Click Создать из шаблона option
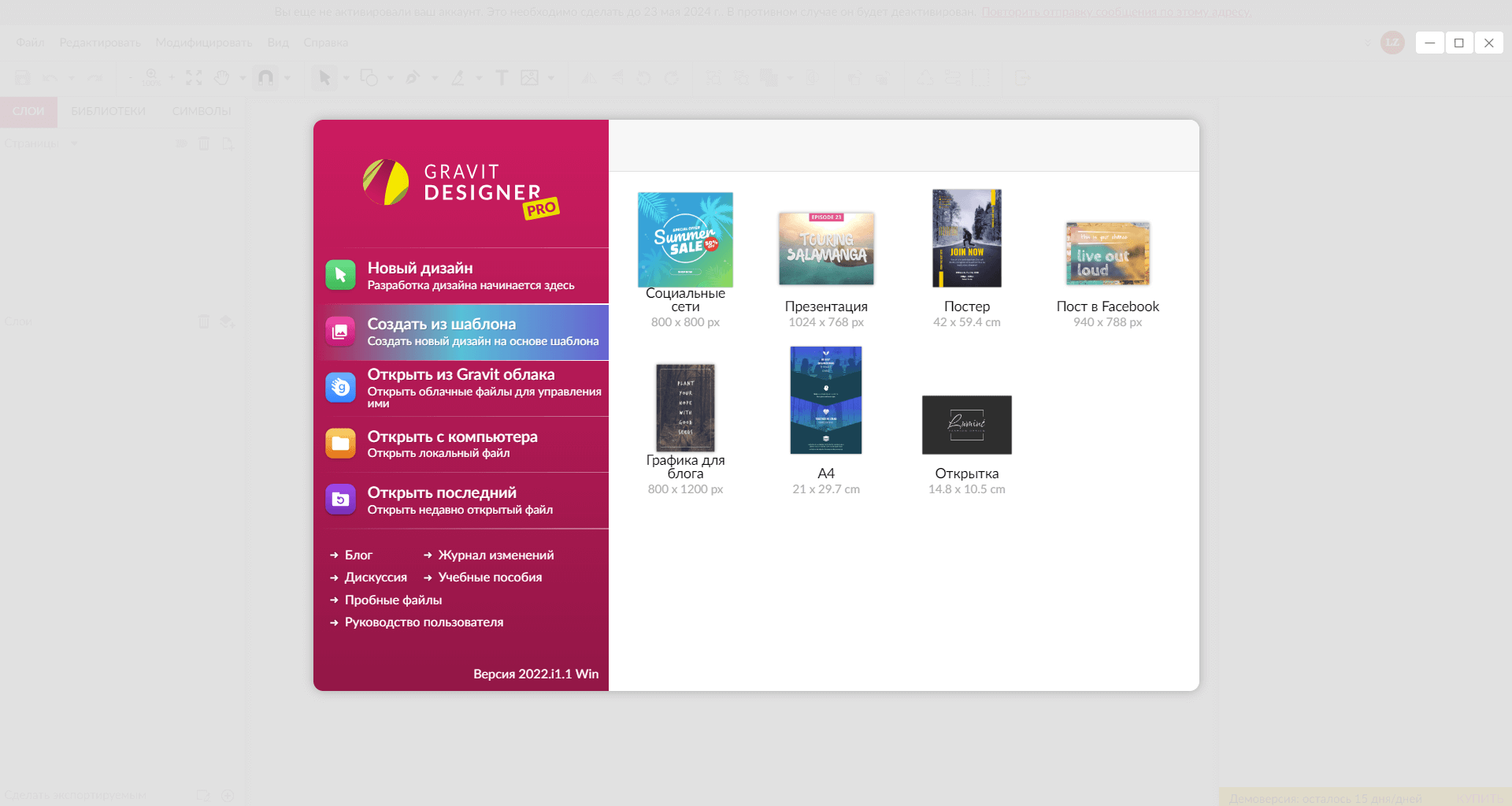The width and height of the screenshot is (1512, 806). 461,332
